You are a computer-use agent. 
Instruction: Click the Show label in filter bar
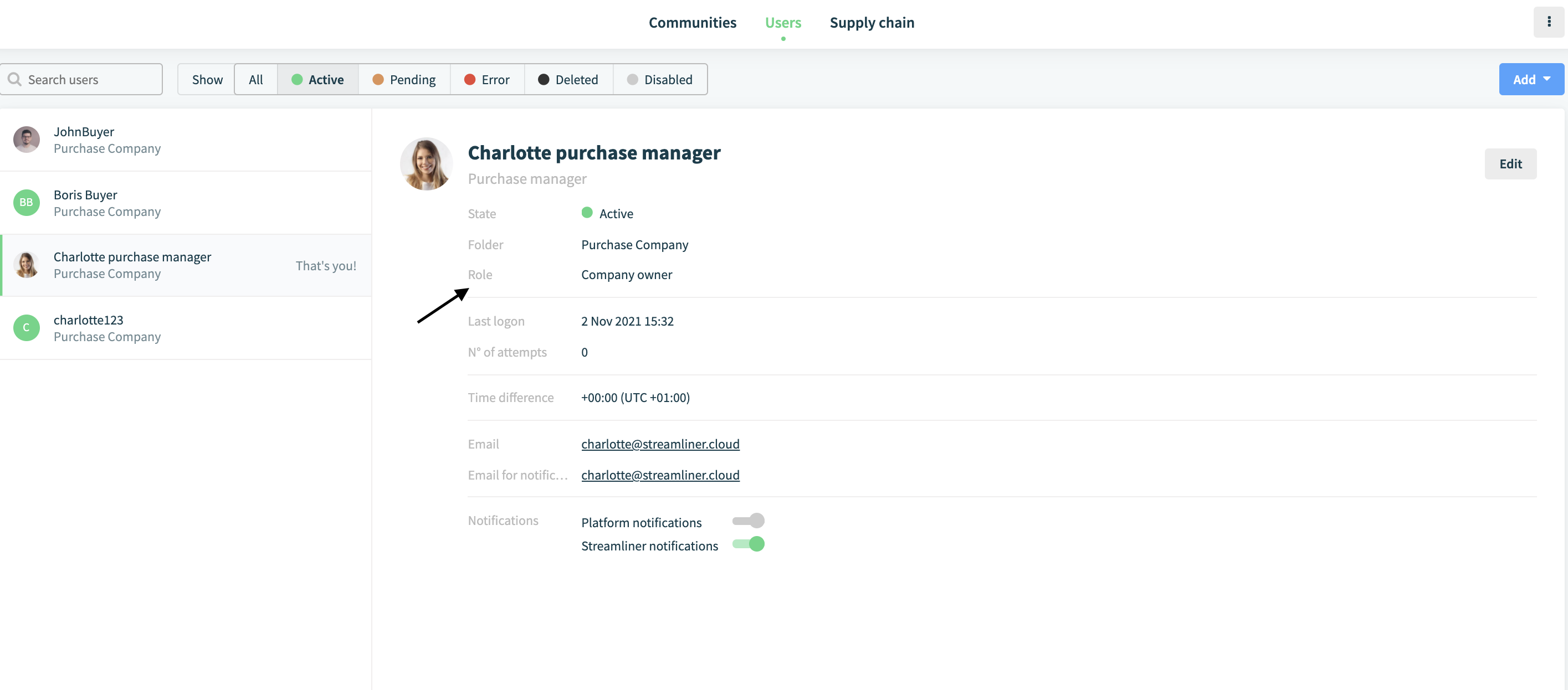pyautogui.click(x=207, y=80)
